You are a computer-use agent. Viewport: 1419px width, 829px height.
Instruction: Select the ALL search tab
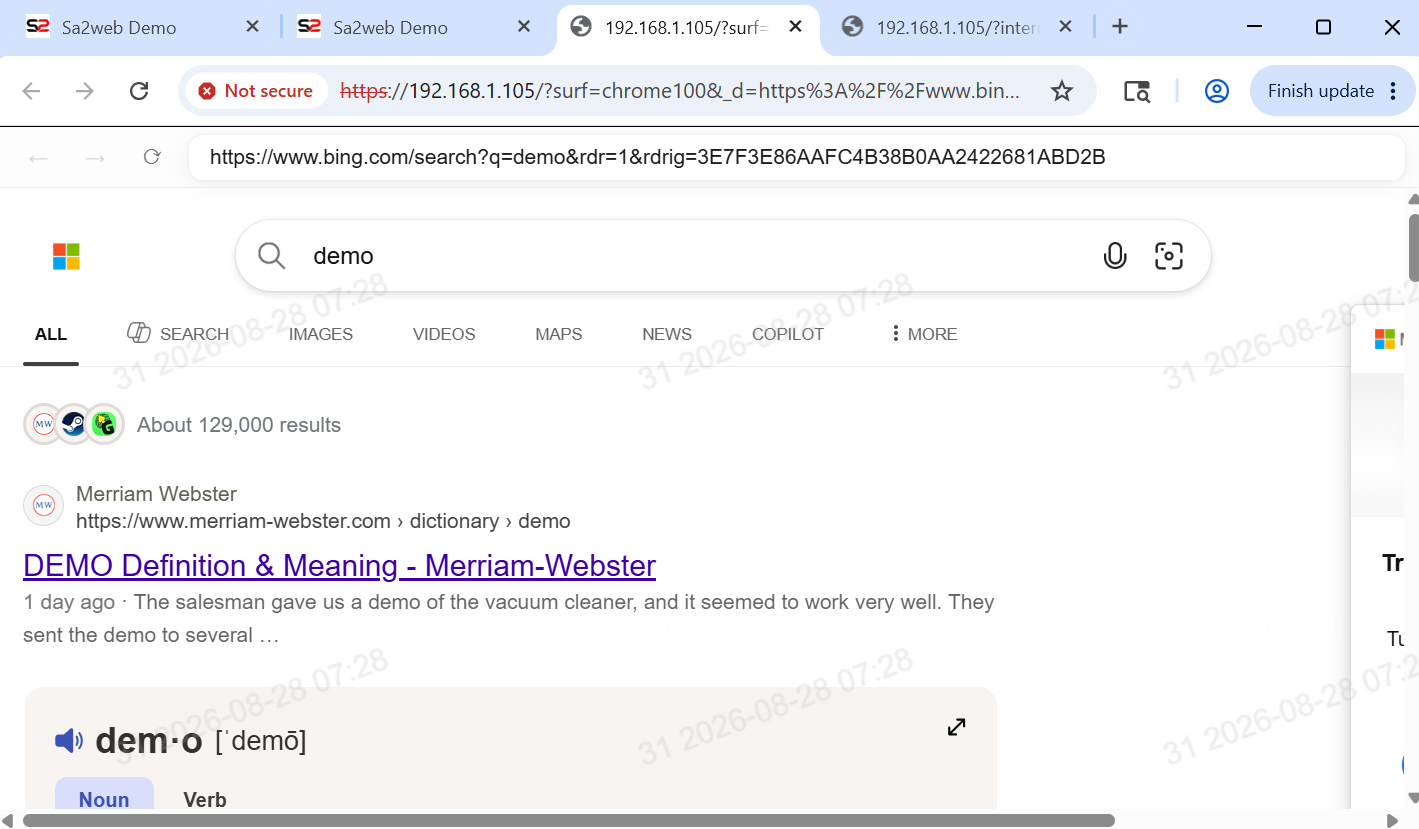pos(51,334)
